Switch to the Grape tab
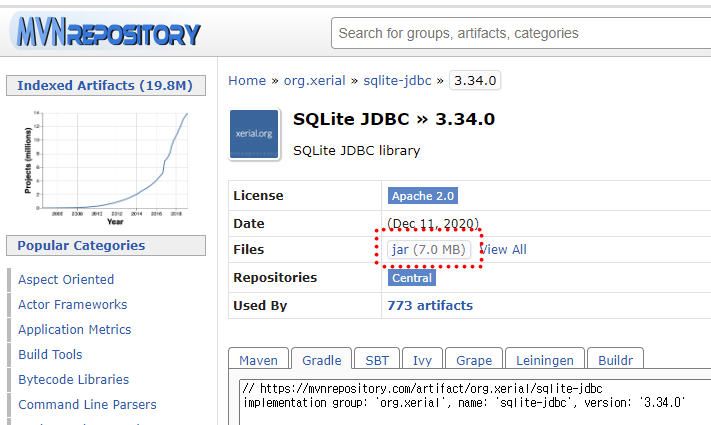This screenshot has height=425, width=711. coord(474,360)
